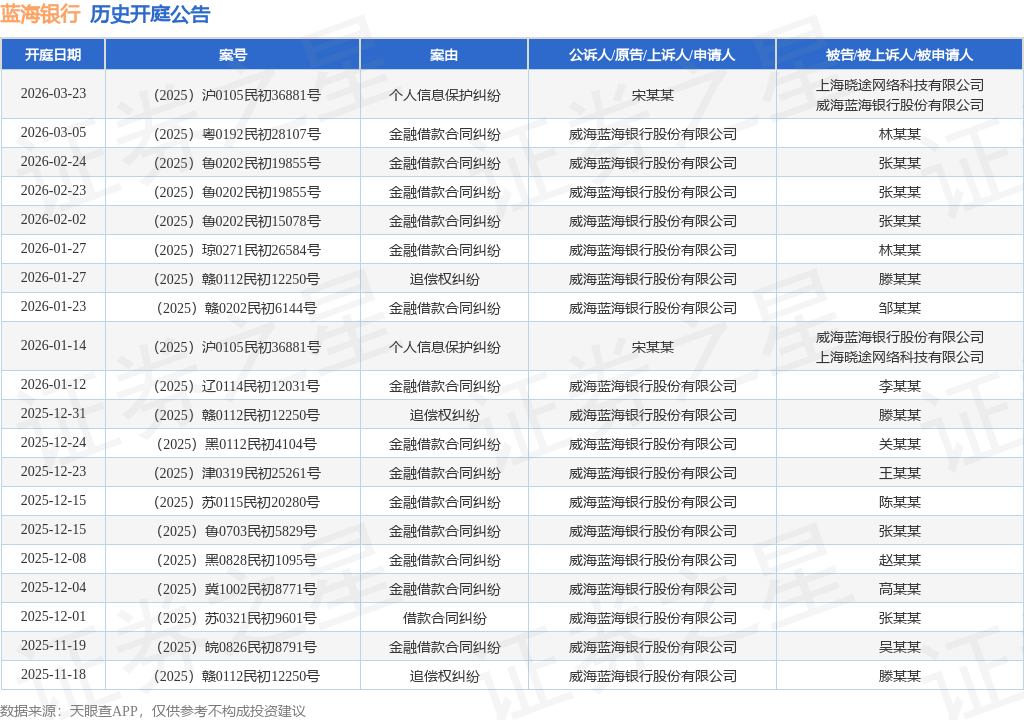Select the date 2026-01-12
1024x720 pixels.
tap(54, 385)
